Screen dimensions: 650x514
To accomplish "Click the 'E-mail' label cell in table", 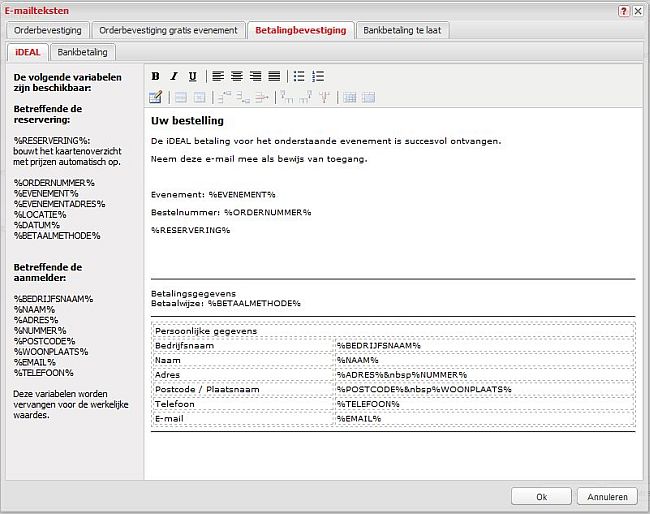I will 243,419.
